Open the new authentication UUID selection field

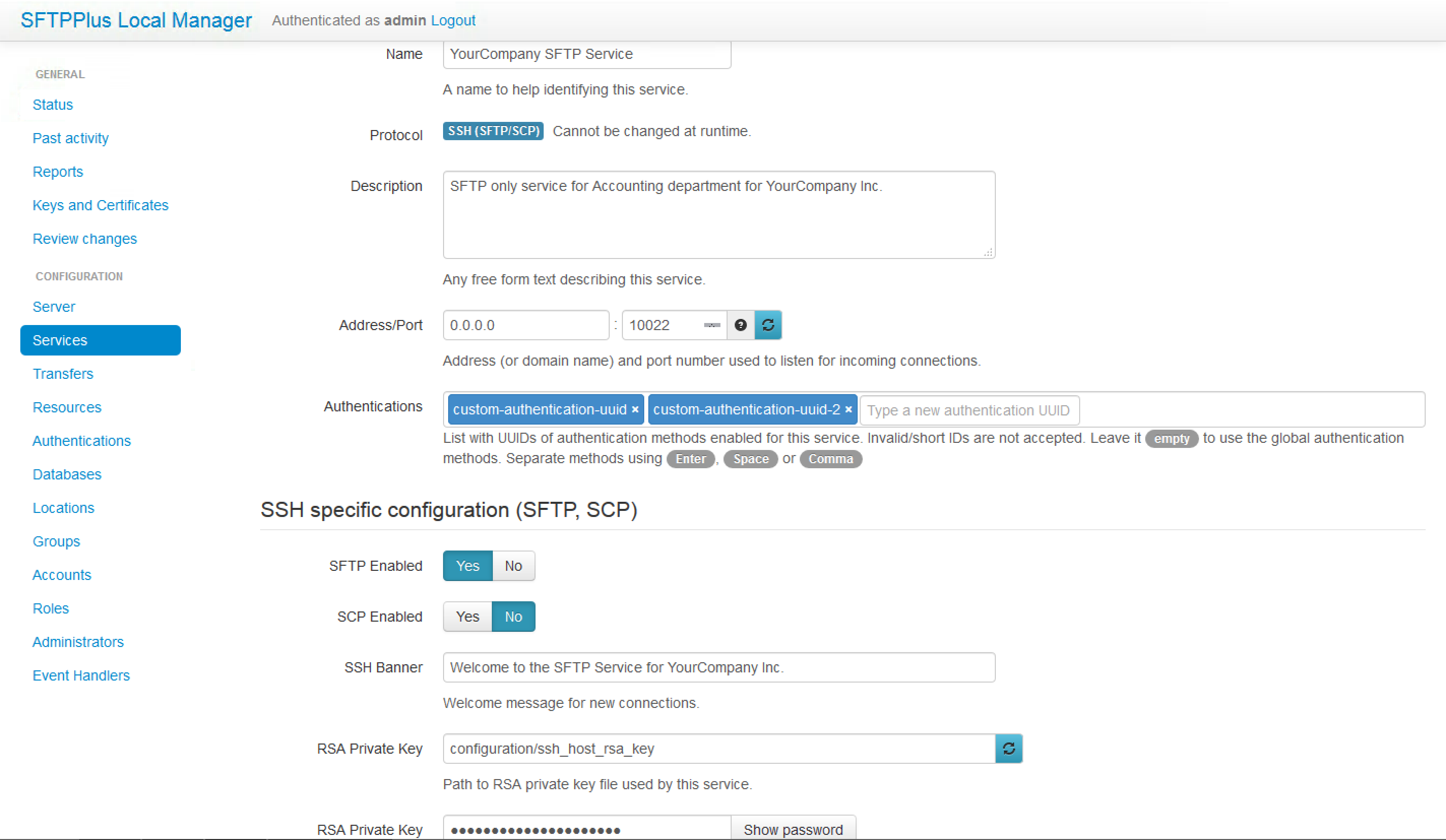(969, 410)
